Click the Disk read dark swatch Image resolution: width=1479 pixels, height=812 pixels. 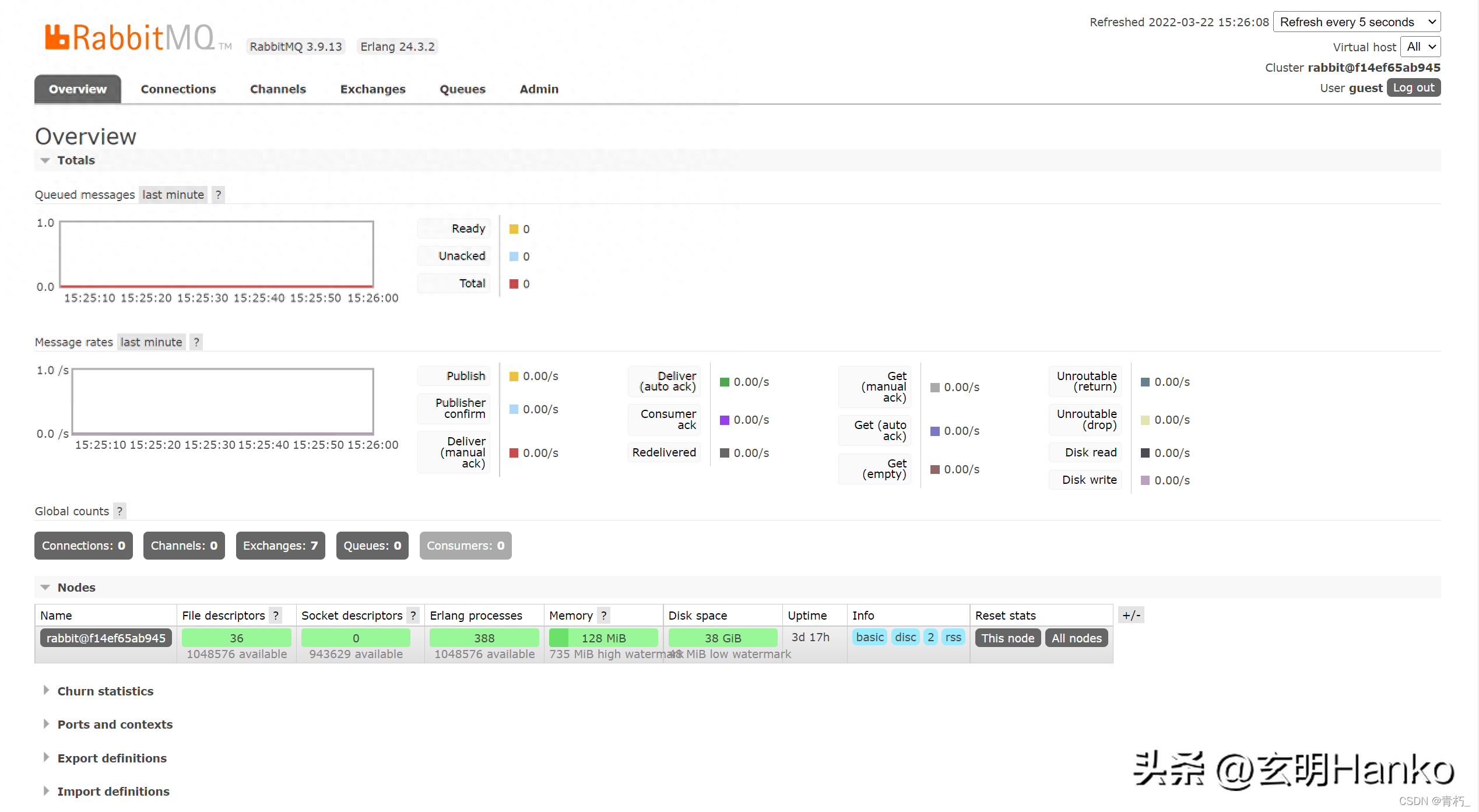click(1145, 453)
